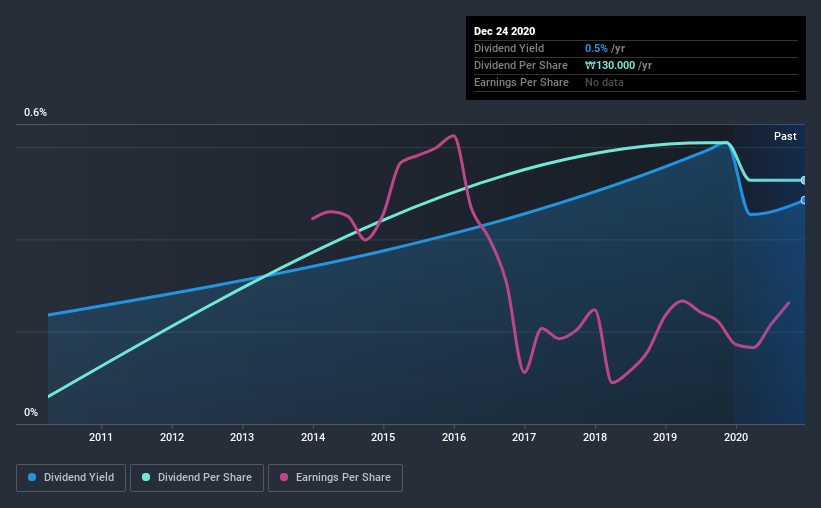Click the blue Dividend Yield legend dot
Screen dimensions: 821x508
tap(32, 477)
